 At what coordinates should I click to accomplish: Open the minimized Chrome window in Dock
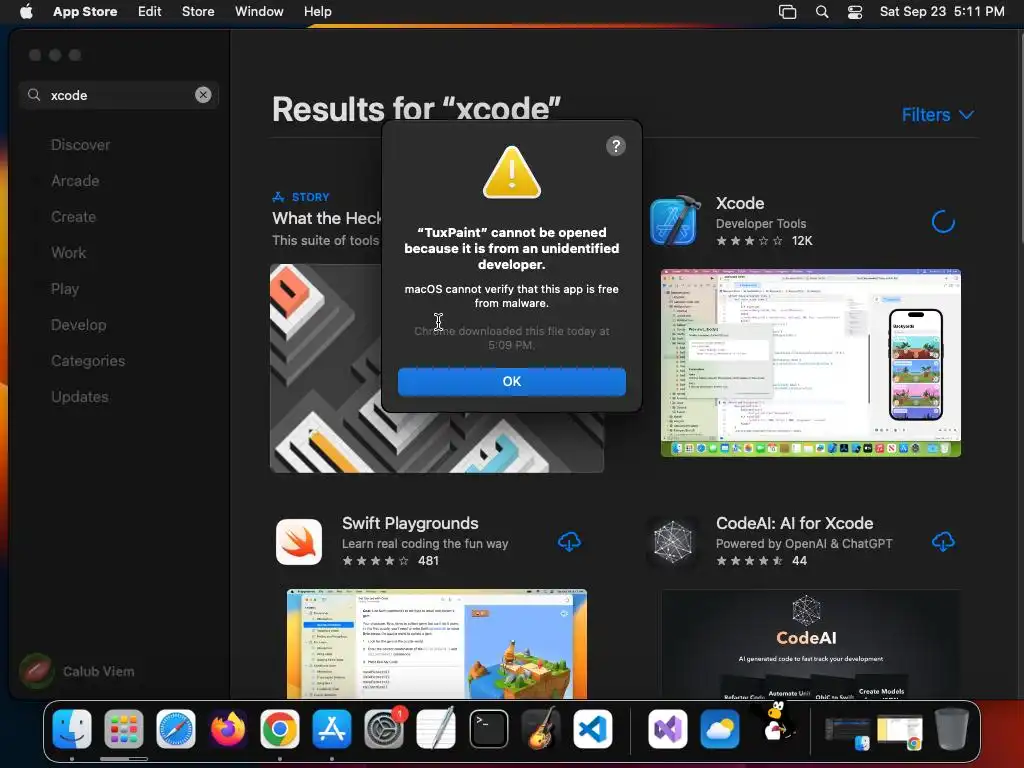point(900,731)
